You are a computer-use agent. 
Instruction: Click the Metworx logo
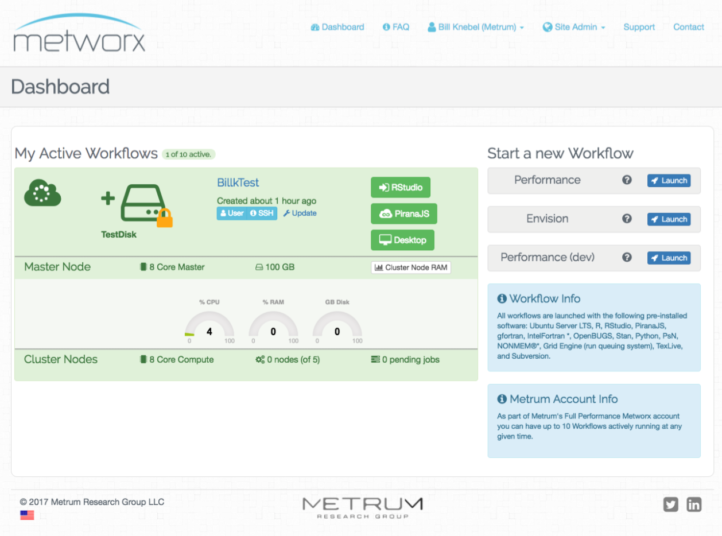point(79,33)
